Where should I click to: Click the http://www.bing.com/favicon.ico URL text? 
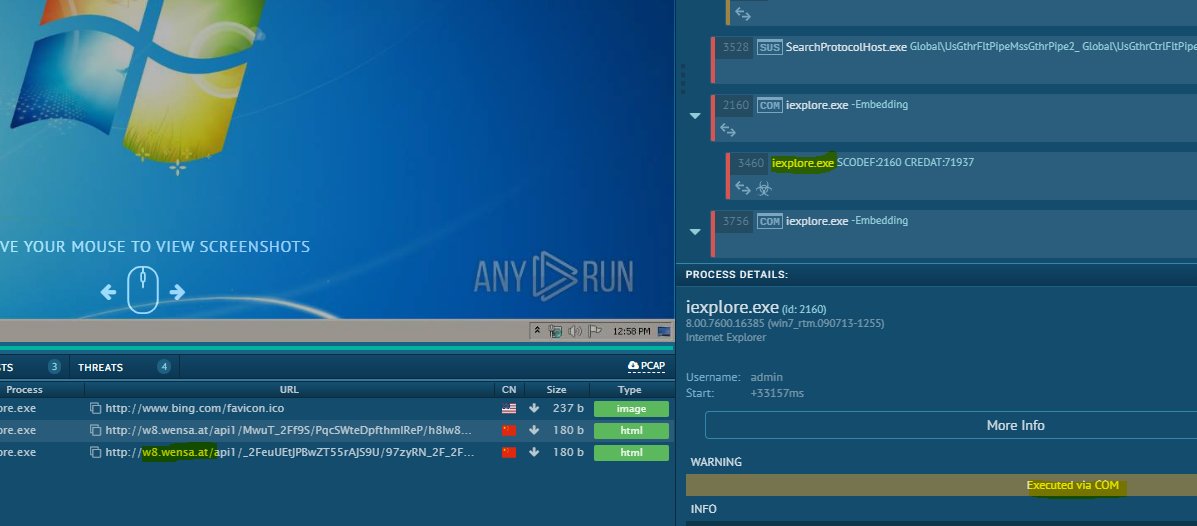coord(195,408)
